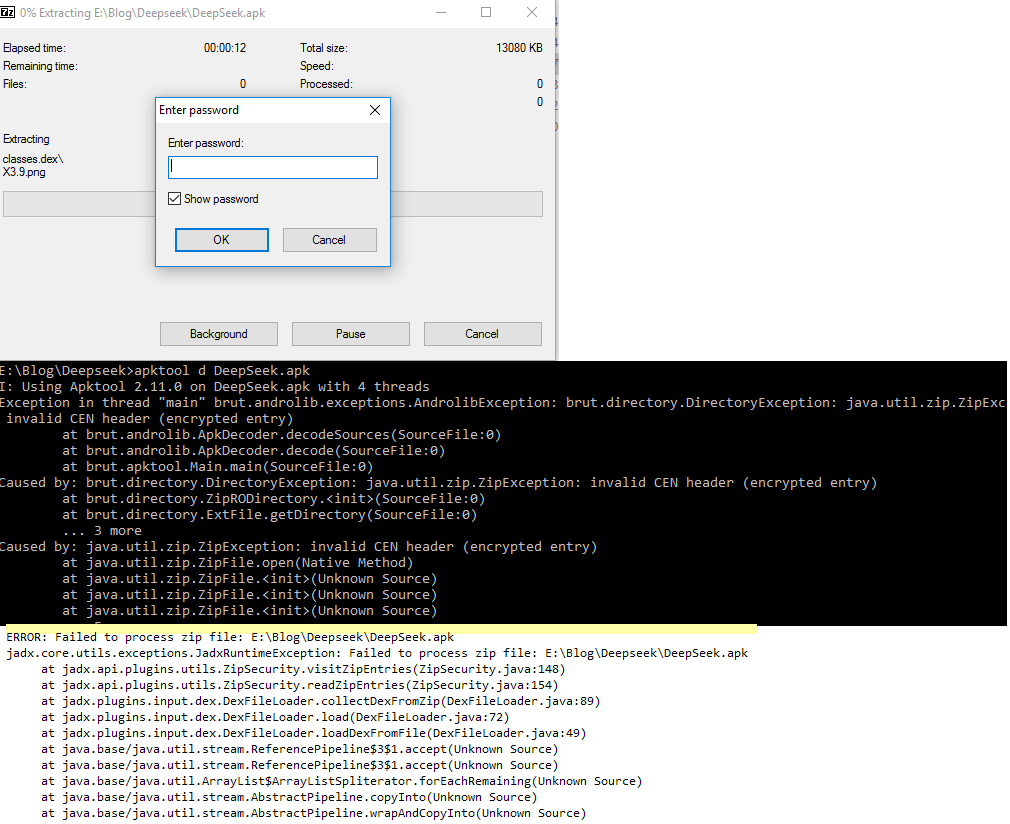
Task: Select the 'Processed:' label
Action: tap(326, 84)
